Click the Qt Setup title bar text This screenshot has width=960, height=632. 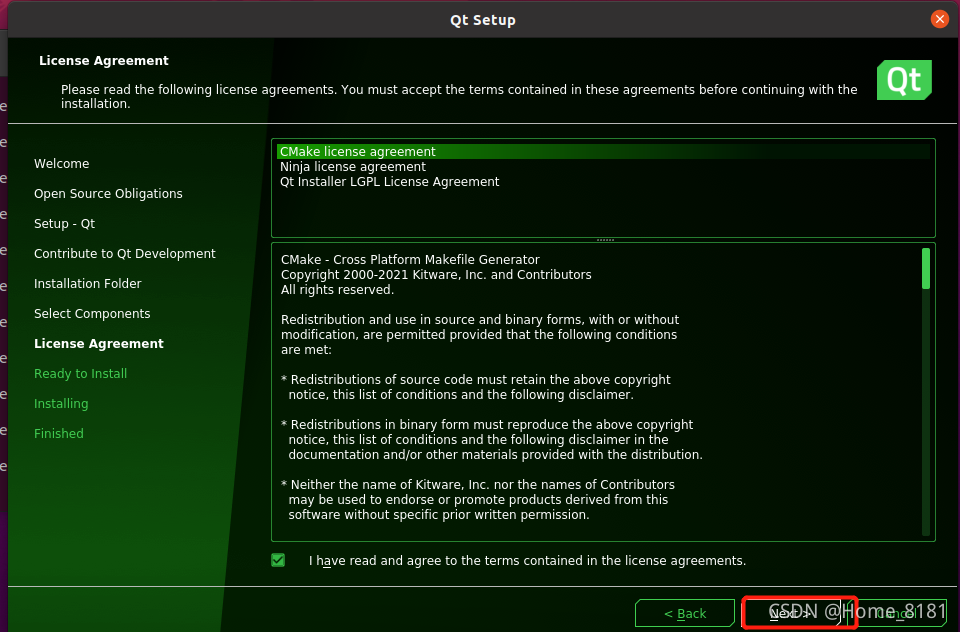[482, 20]
